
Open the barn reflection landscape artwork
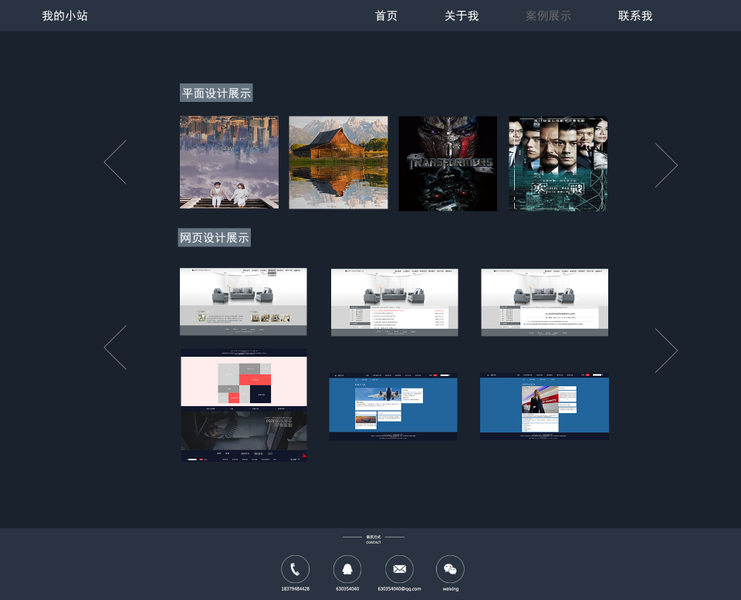point(338,163)
